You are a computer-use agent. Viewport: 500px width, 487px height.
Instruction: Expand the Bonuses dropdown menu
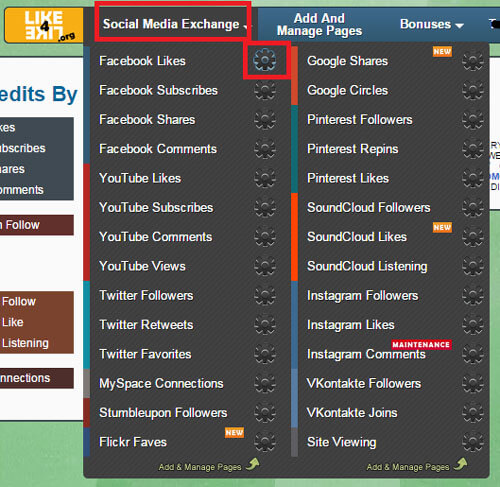coord(432,24)
